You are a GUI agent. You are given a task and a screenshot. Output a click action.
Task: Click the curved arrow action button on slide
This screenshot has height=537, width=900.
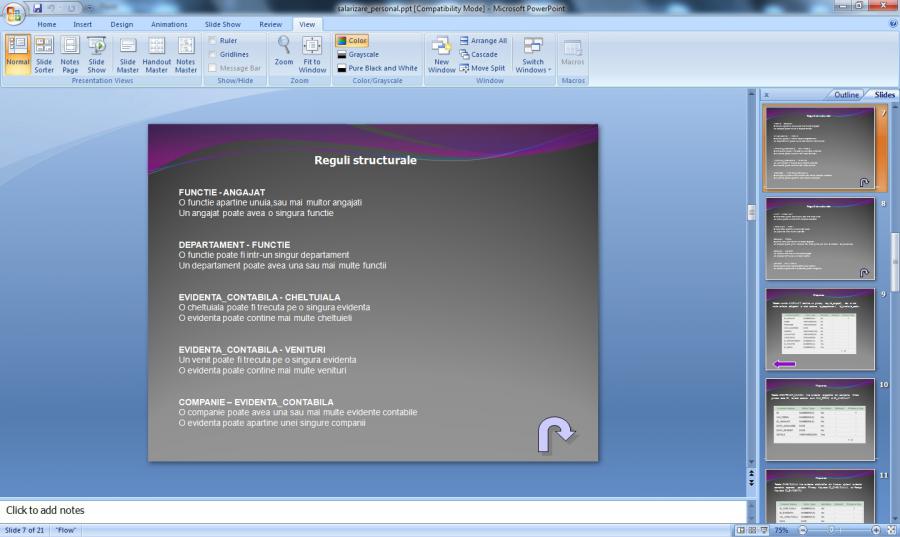click(x=557, y=435)
